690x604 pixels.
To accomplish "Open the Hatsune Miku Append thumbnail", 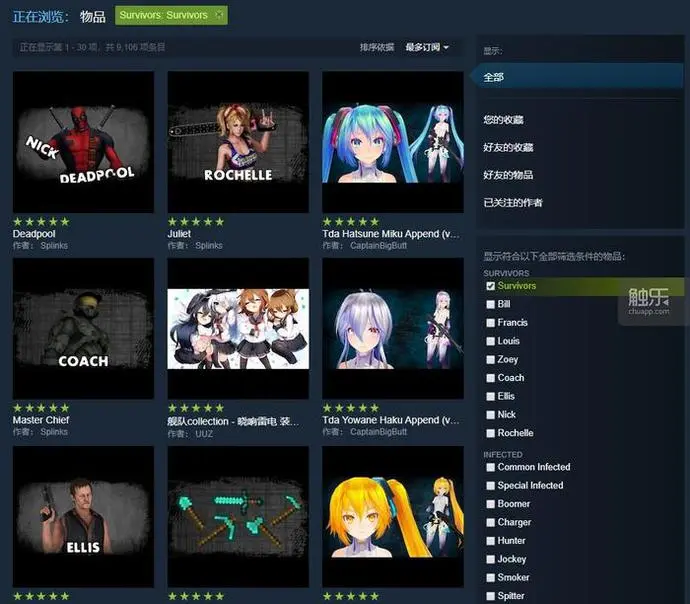I will (393, 142).
